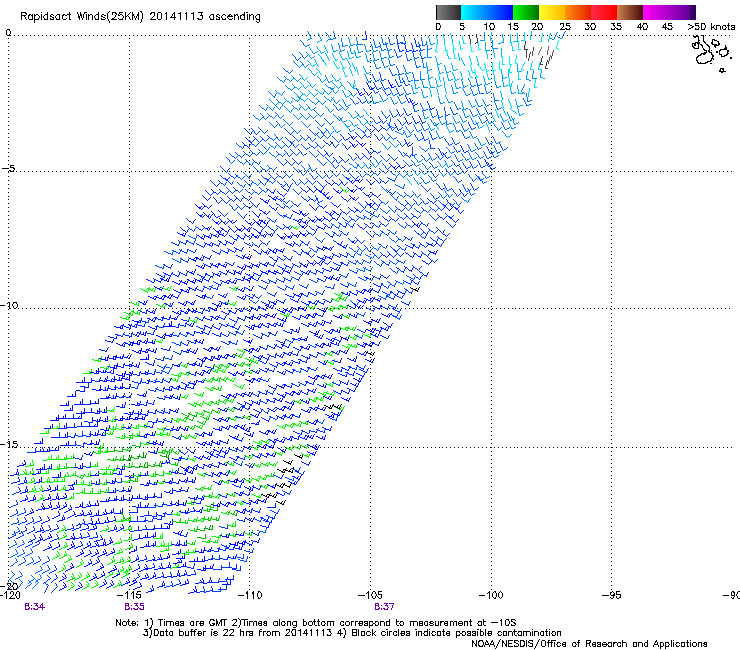Click the cyan 5-10 knots color band

(474, 12)
